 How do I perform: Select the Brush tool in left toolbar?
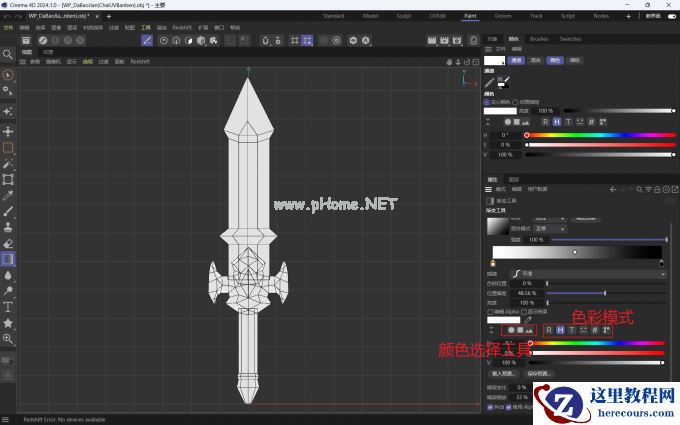pos(8,211)
